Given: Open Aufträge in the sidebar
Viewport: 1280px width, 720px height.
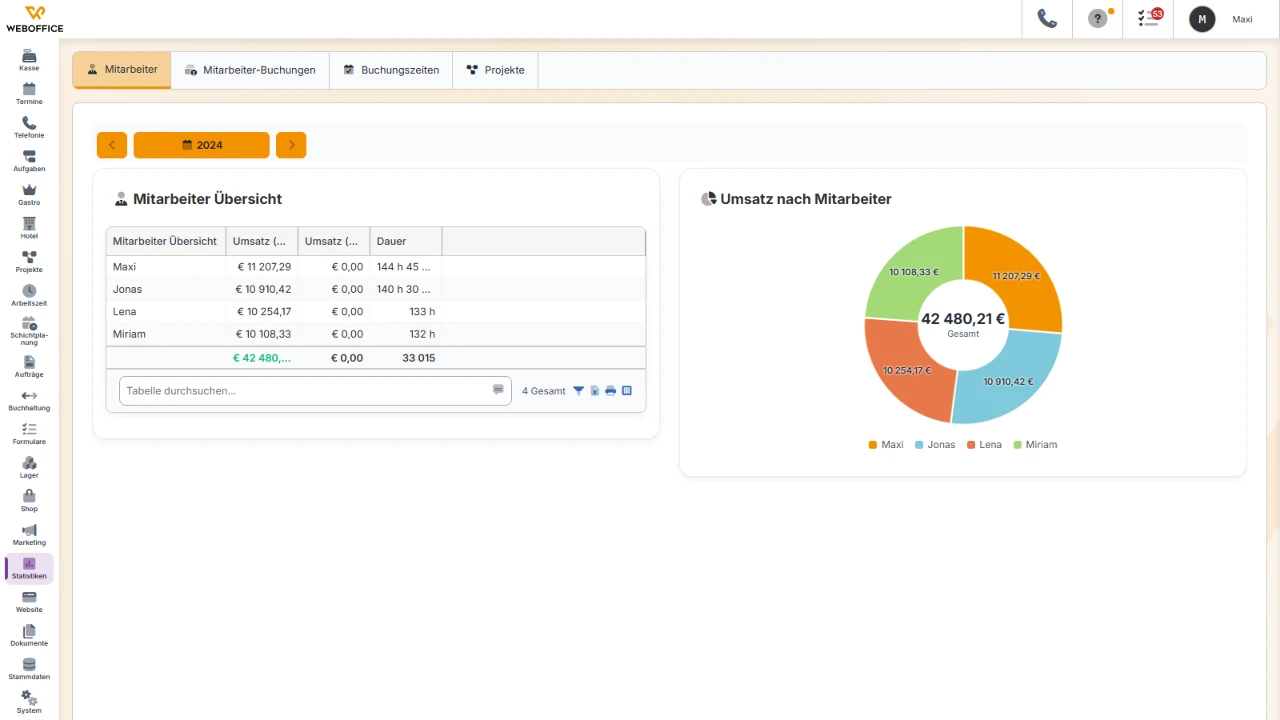Looking at the screenshot, I should 29,367.
